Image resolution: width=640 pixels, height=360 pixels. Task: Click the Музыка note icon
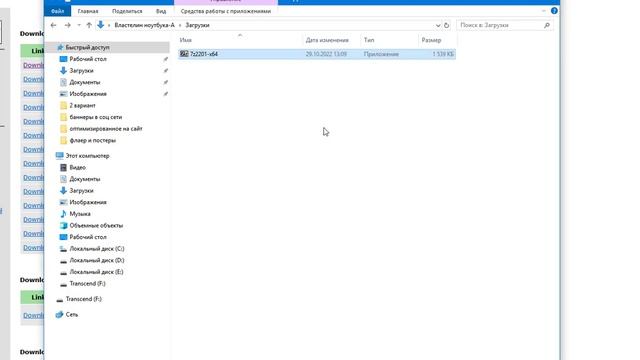pos(63,214)
